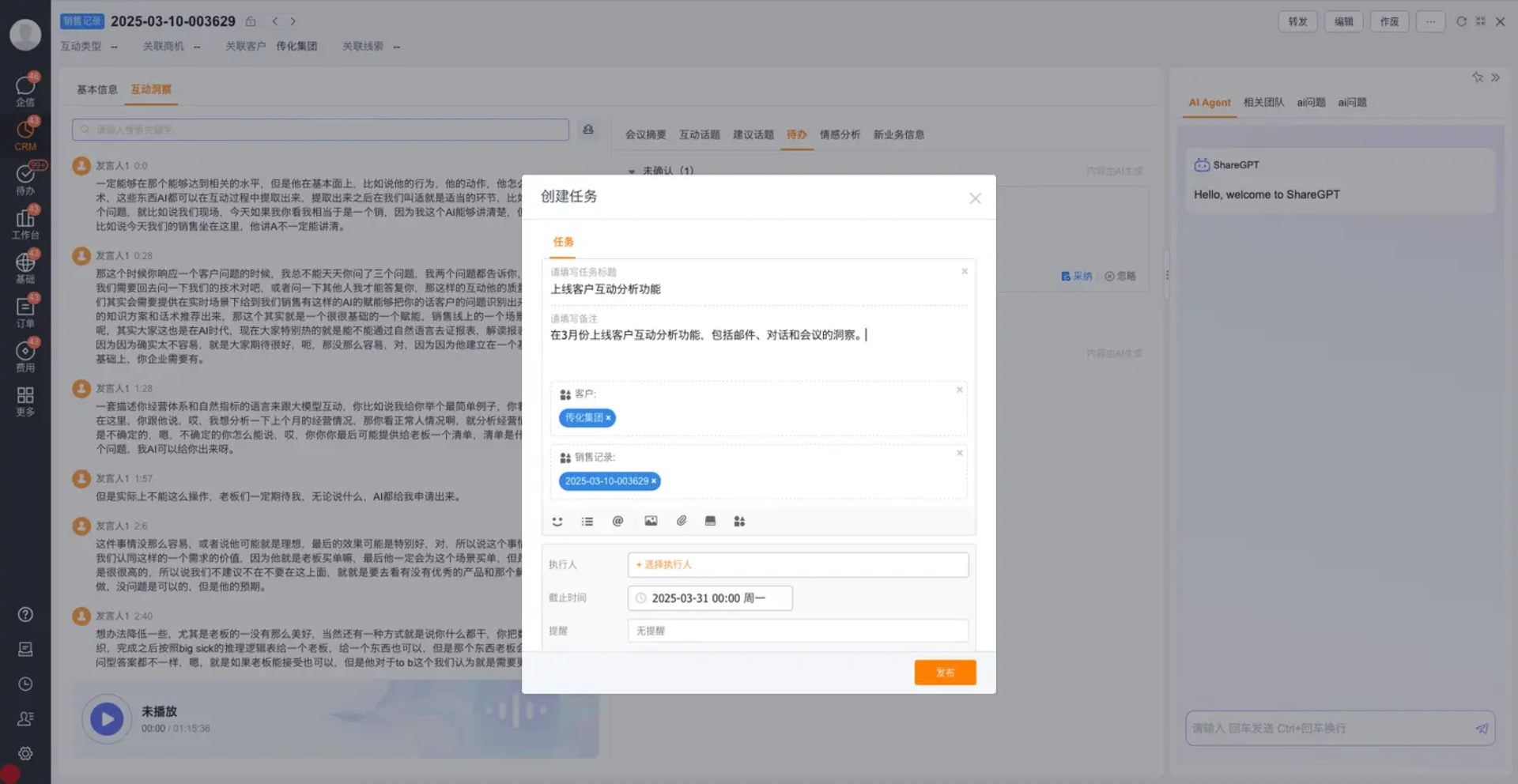Switch to the 基本信息 tab
Screen dimensions: 1518x784
point(97,89)
